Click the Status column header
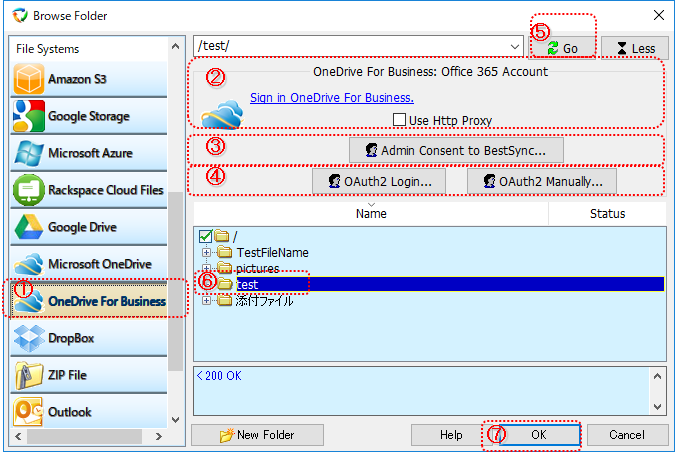This screenshot has width=675, height=461. click(x=607, y=213)
